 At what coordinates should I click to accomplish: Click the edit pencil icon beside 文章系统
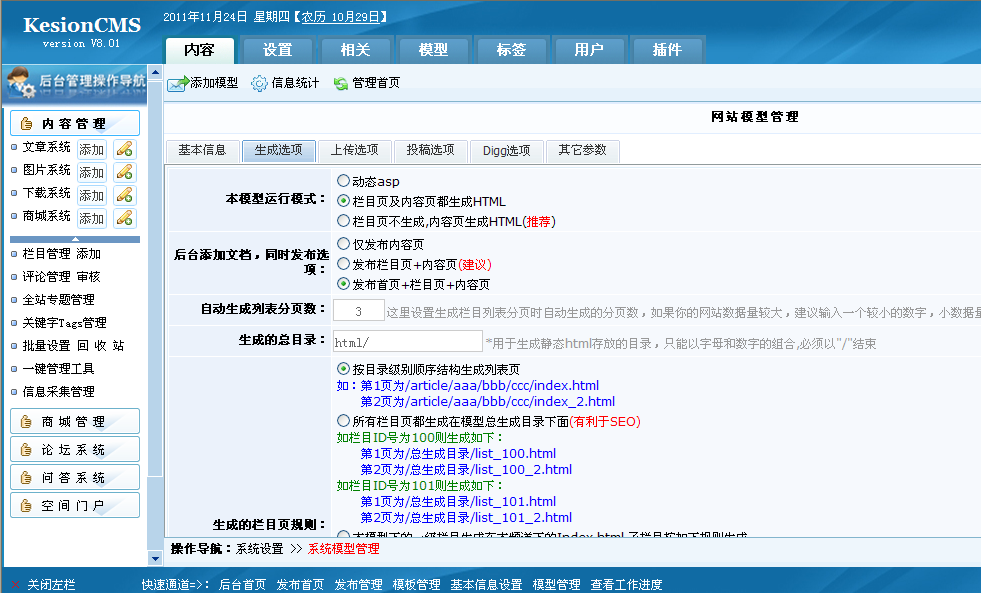pos(125,149)
